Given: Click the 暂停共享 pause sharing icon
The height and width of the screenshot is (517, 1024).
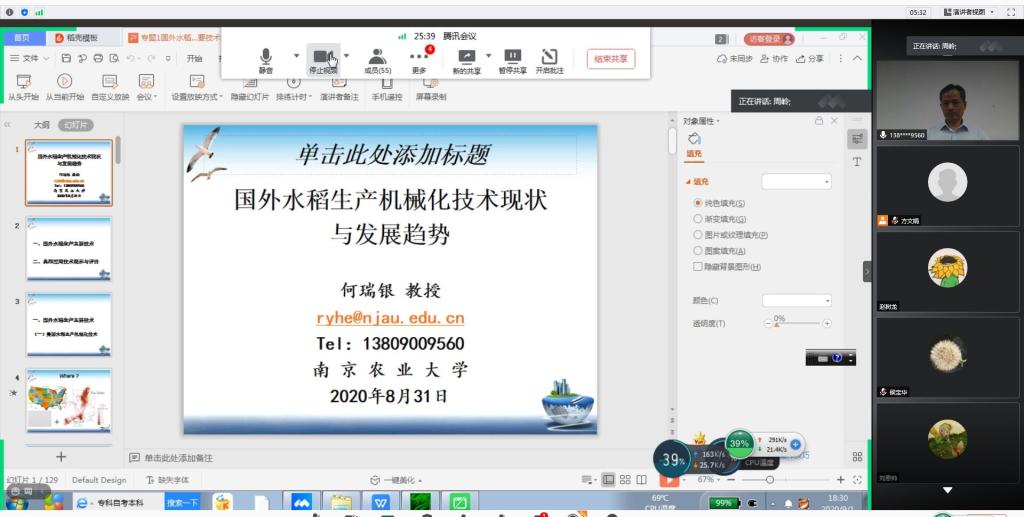Looking at the screenshot, I should pos(512,57).
